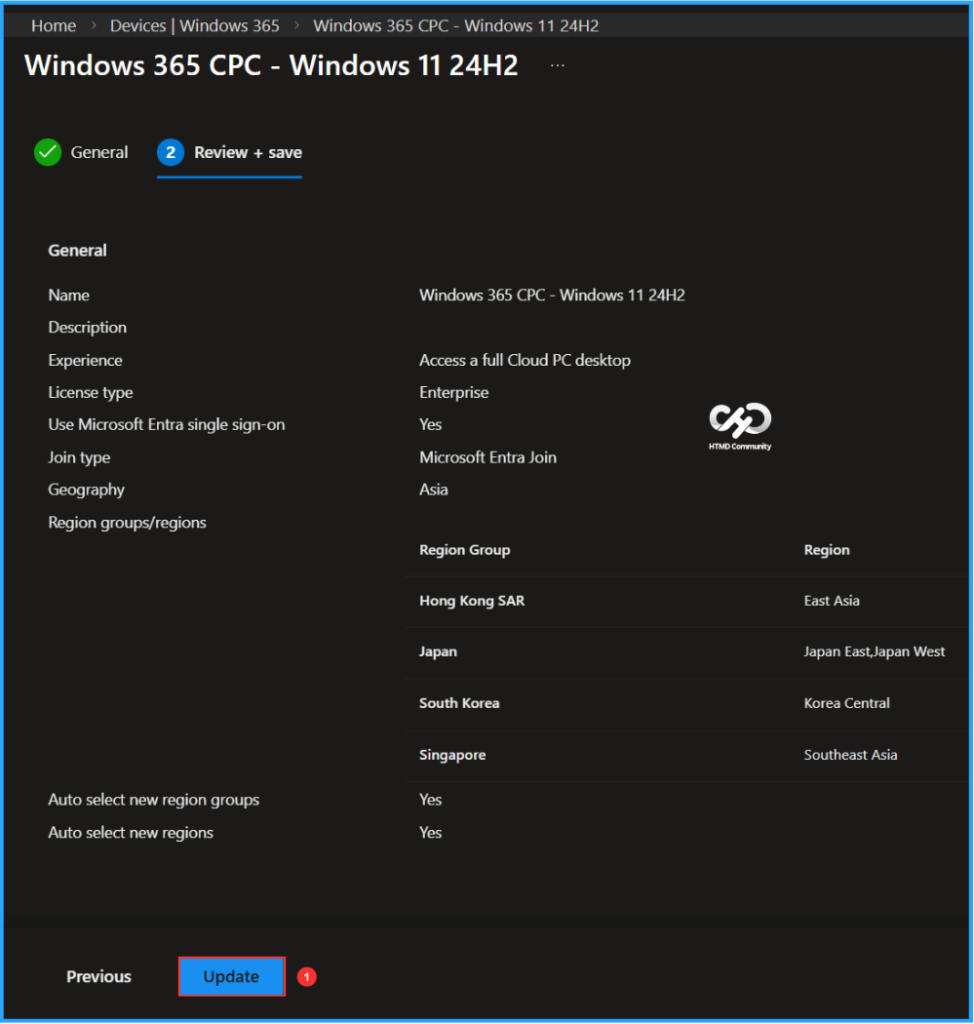The width and height of the screenshot is (974, 1024).
Task: Select the Japan region group row
Action: [438, 651]
